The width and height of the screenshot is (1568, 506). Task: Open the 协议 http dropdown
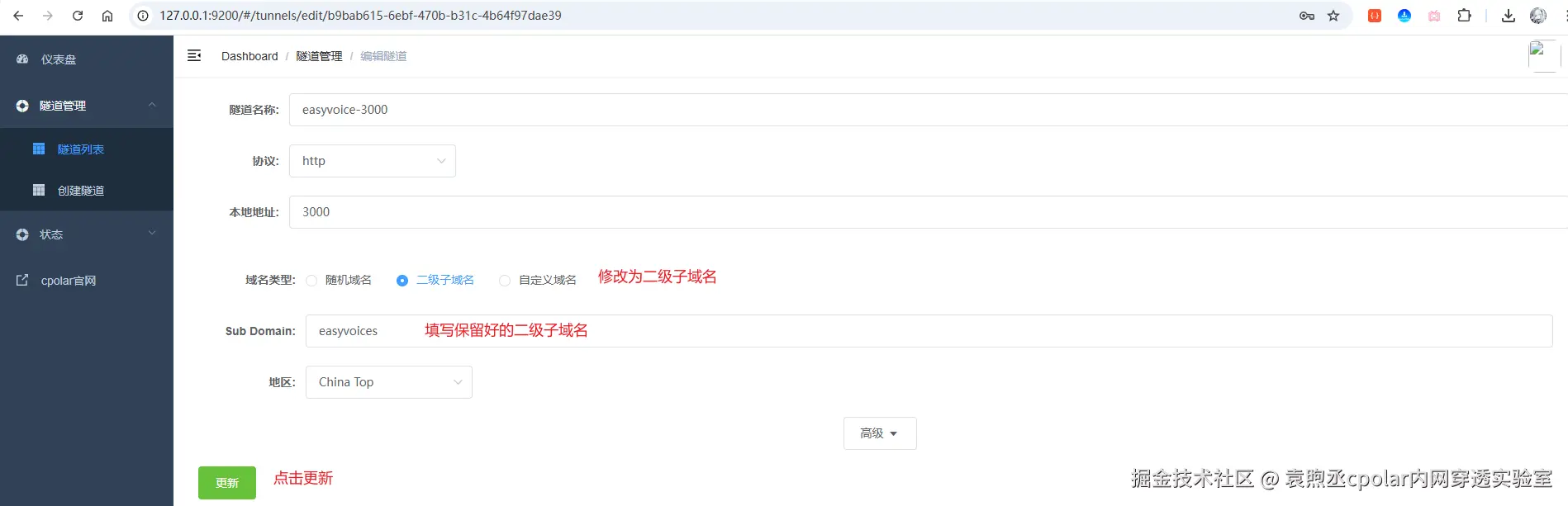[373, 161]
